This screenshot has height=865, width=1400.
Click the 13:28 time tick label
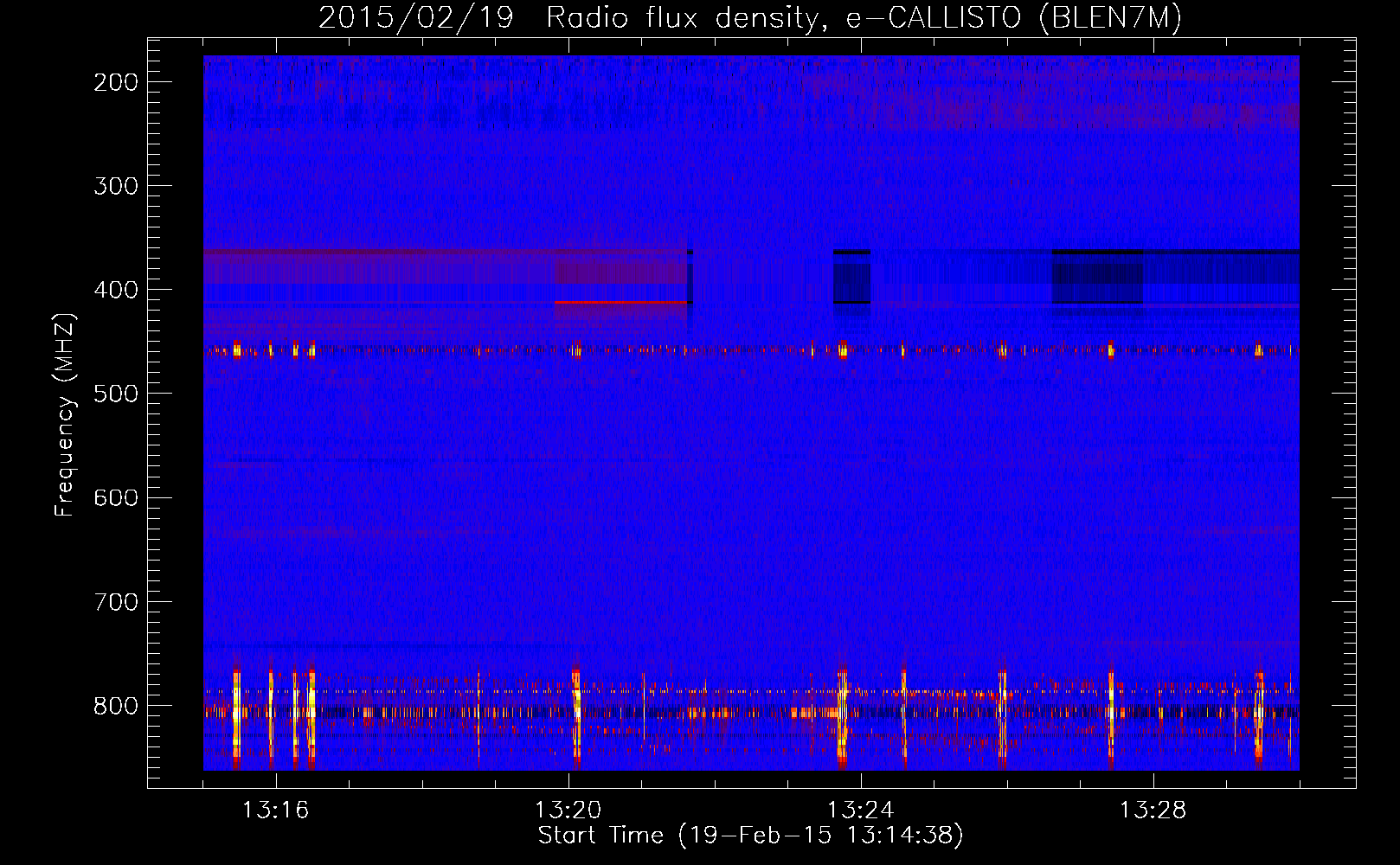1153,811
